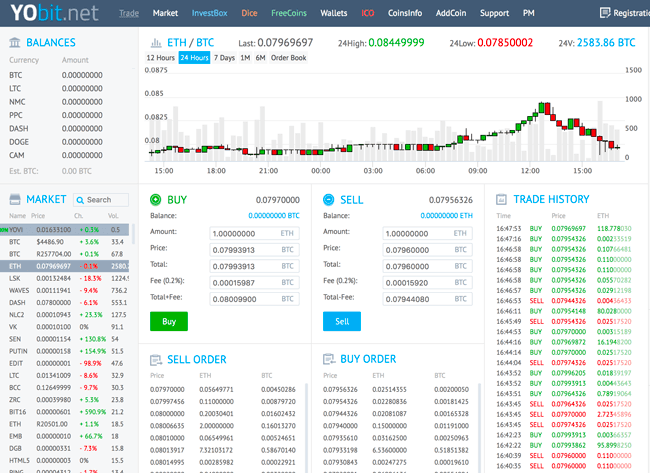The width and height of the screenshot is (650, 473).
Task: Click the DOGE balance row
Action: [x=56, y=142]
